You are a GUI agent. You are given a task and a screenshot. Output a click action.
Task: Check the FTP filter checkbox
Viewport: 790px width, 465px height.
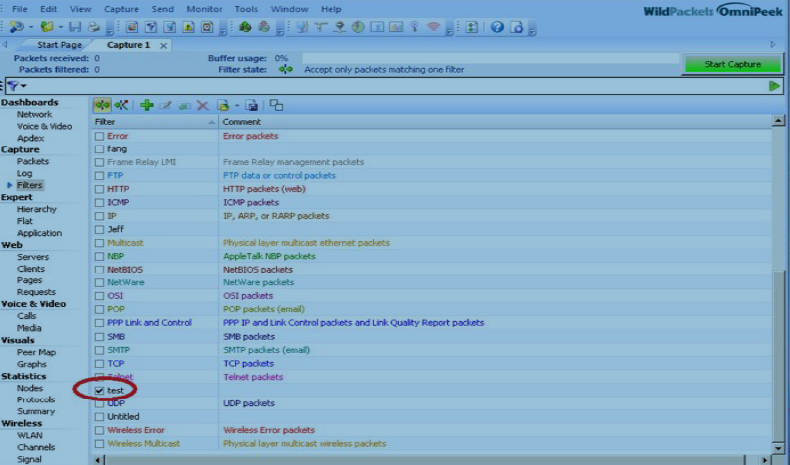coord(99,176)
